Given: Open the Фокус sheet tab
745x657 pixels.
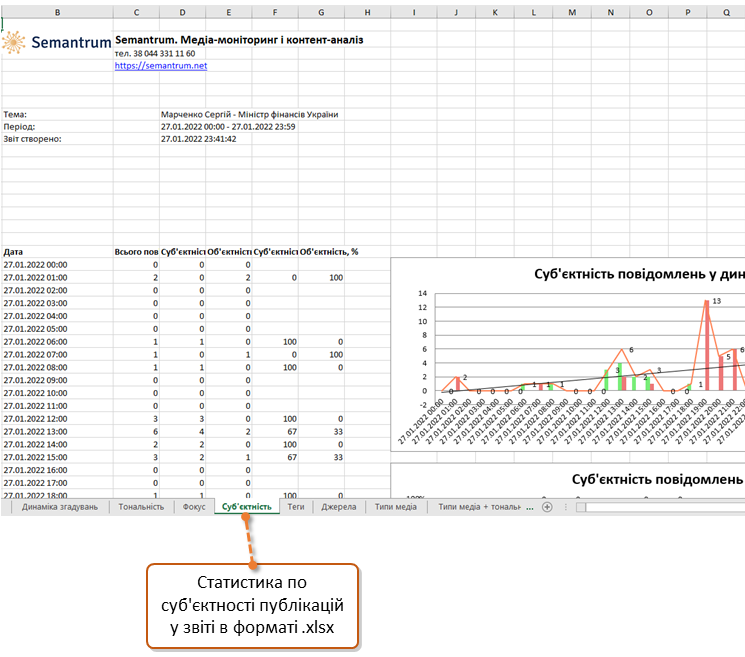Looking at the screenshot, I should tap(194, 507).
